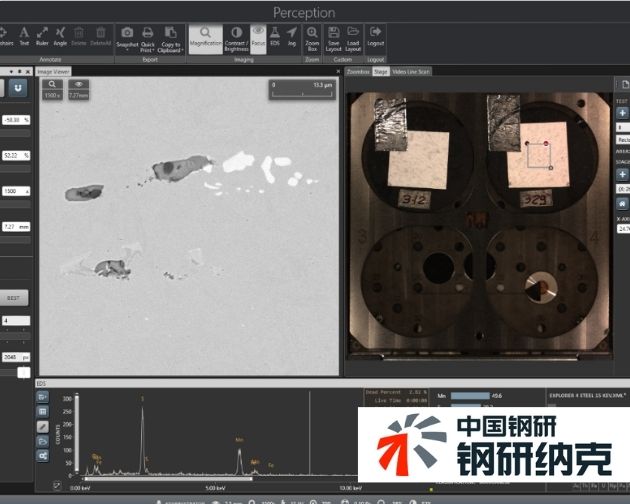Adjust slider under the 52.22 % field

tap(15, 169)
